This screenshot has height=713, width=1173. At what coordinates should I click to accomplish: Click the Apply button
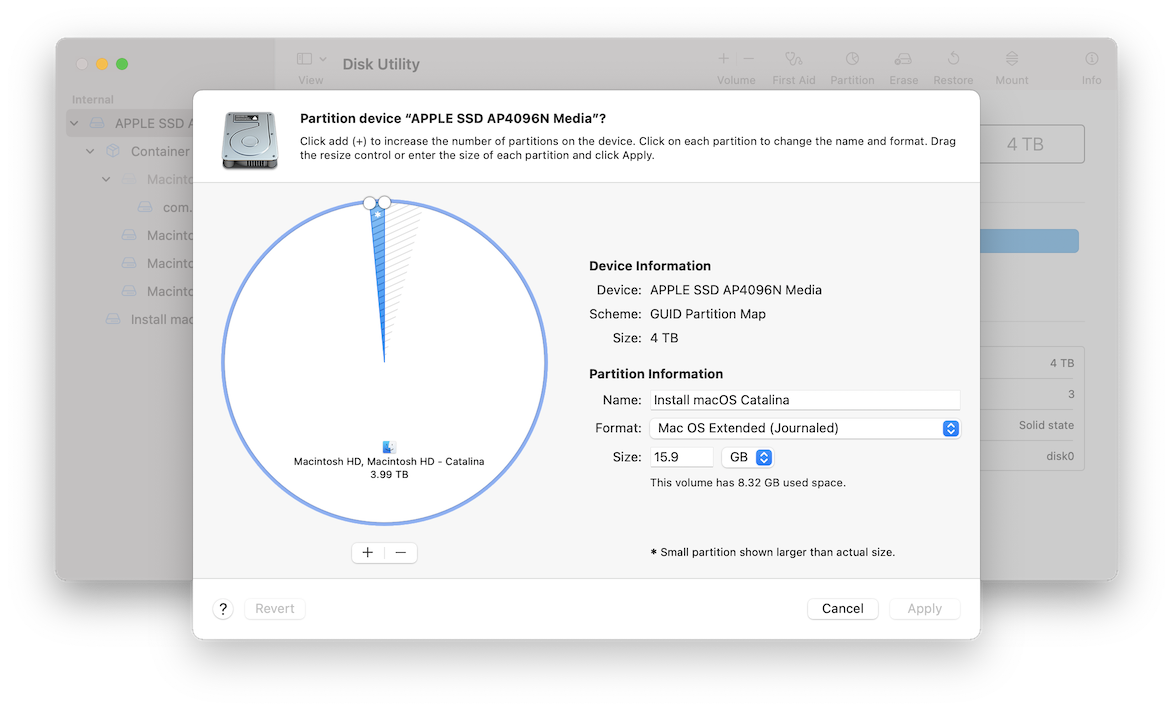coord(924,609)
